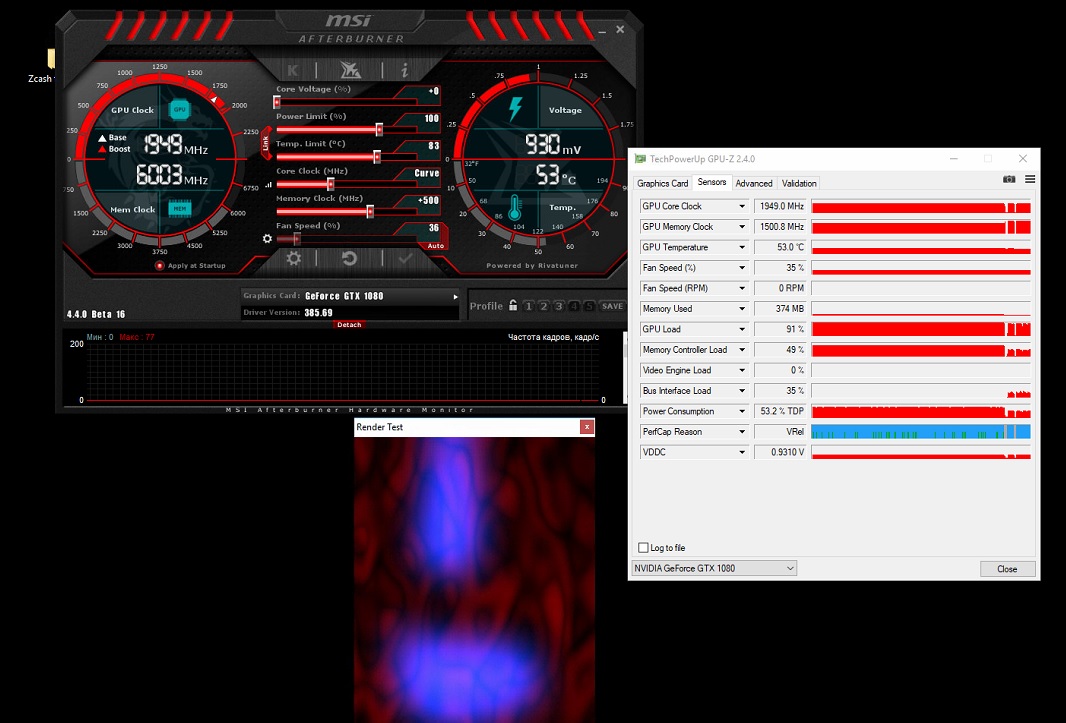Switch to Graphics Card tab in GPU-Z

click(662, 183)
